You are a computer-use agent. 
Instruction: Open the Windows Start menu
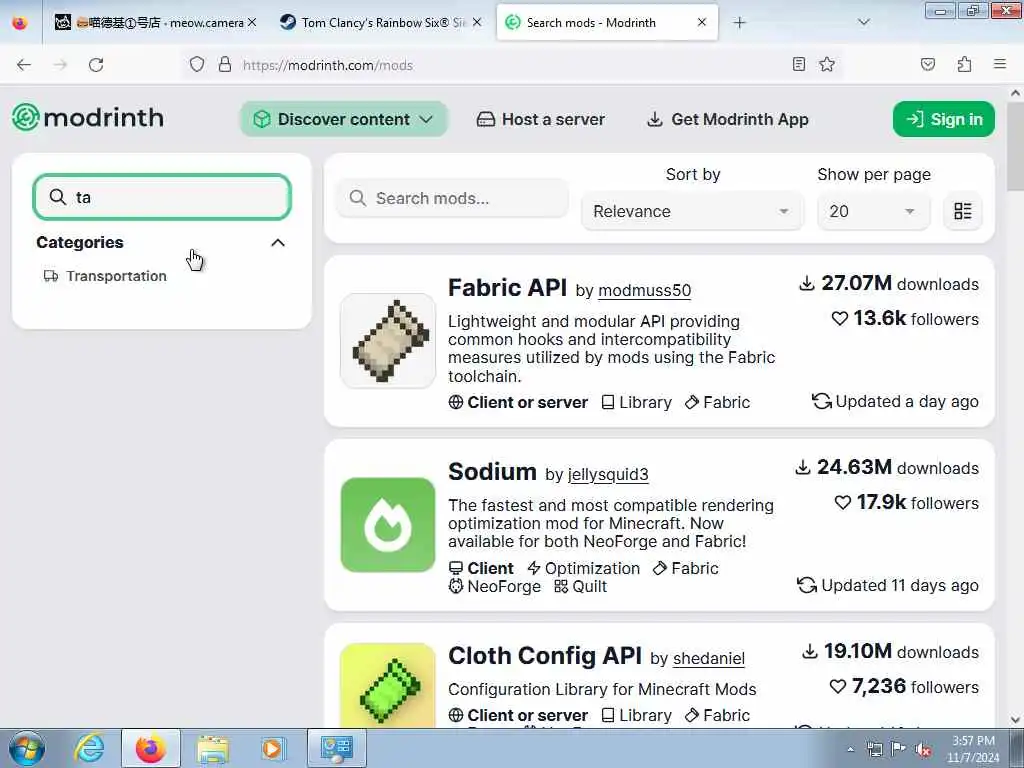click(26, 748)
